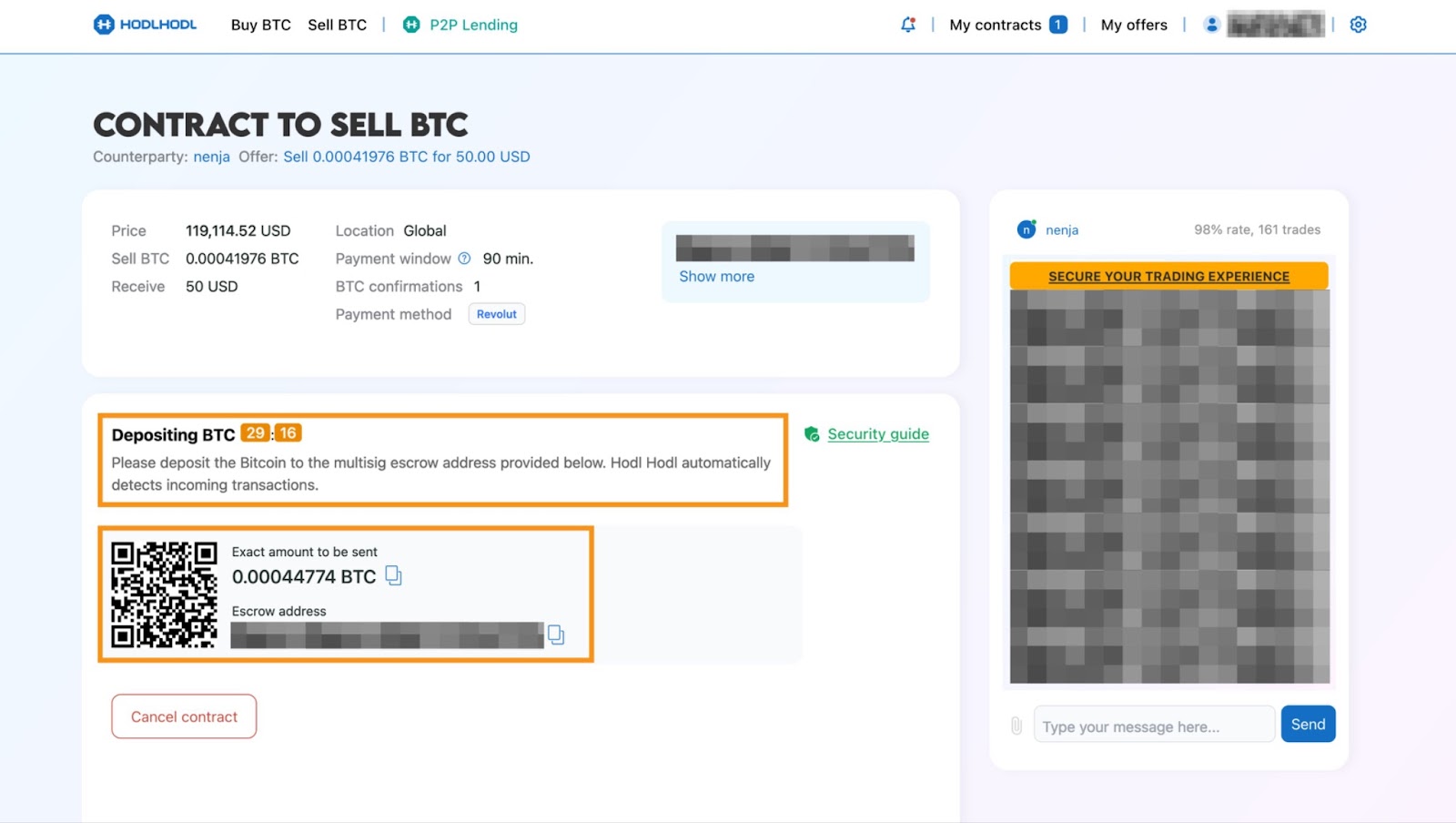Viewport: 1456px width, 823px height.
Task: Click the Receive 50 USD value
Action: [212, 287]
